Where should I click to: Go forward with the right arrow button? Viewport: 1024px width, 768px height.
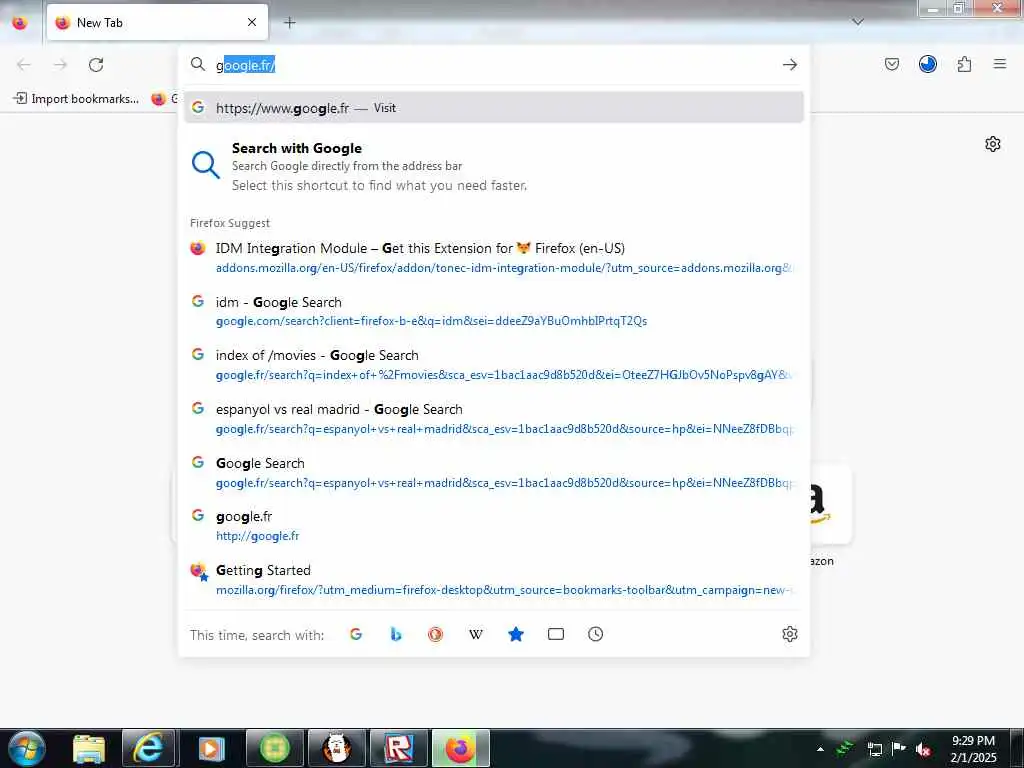pyautogui.click(x=60, y=65)
